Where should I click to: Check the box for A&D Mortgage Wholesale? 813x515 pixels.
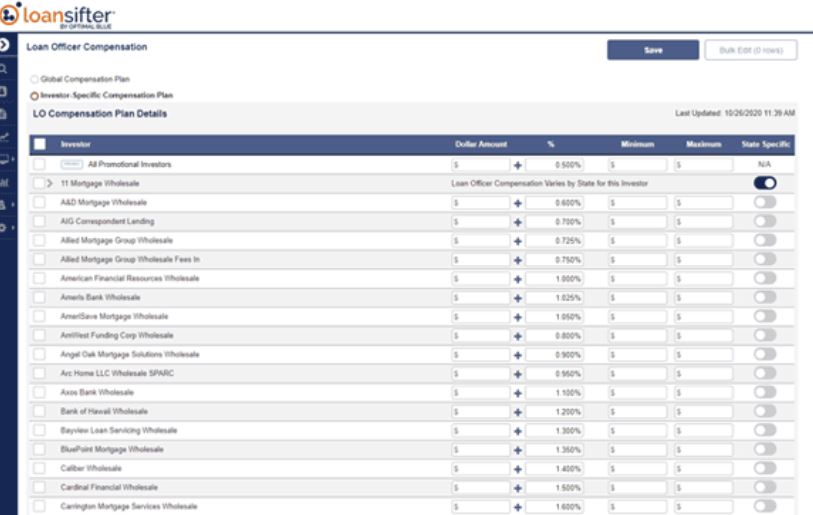coord(39,202)
